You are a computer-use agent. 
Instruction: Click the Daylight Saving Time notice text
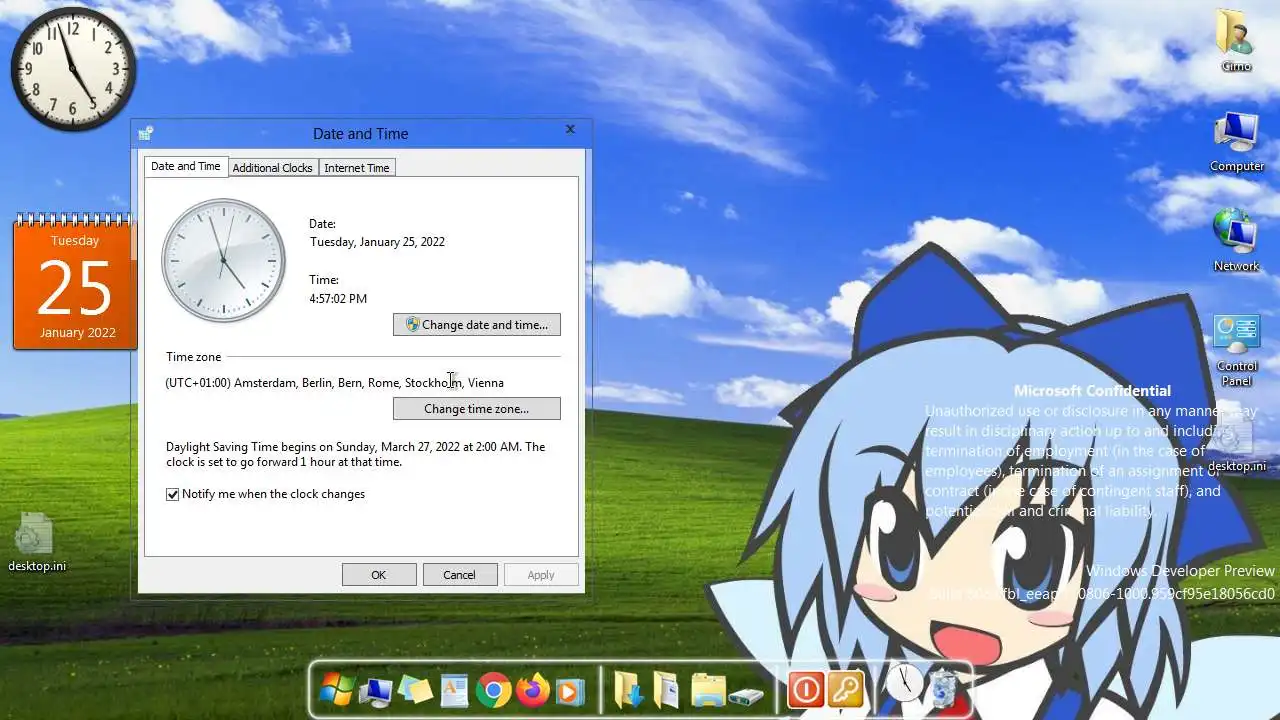[356, 455]
